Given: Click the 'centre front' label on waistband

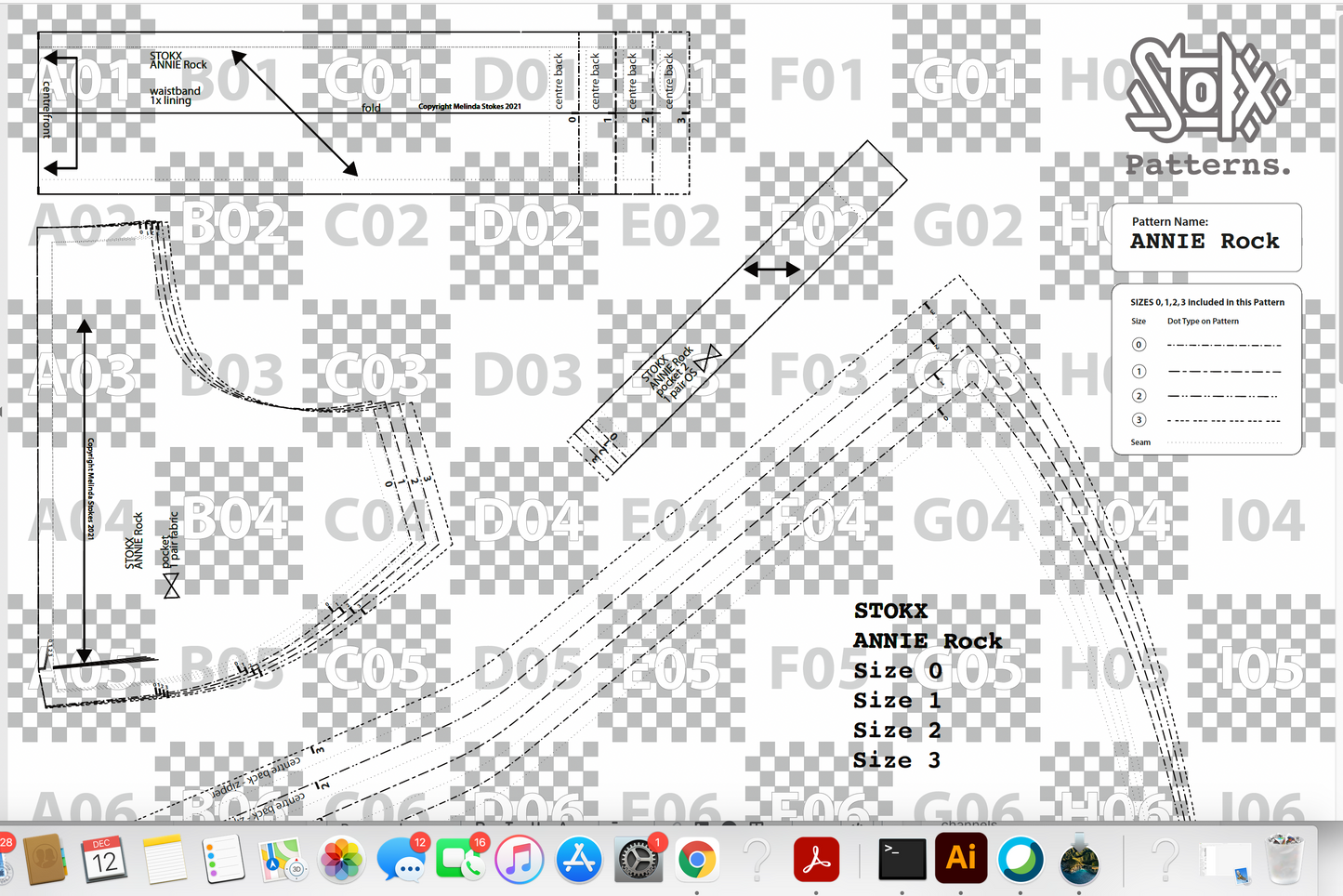Looking at the screenshot, I should point(46,110).
